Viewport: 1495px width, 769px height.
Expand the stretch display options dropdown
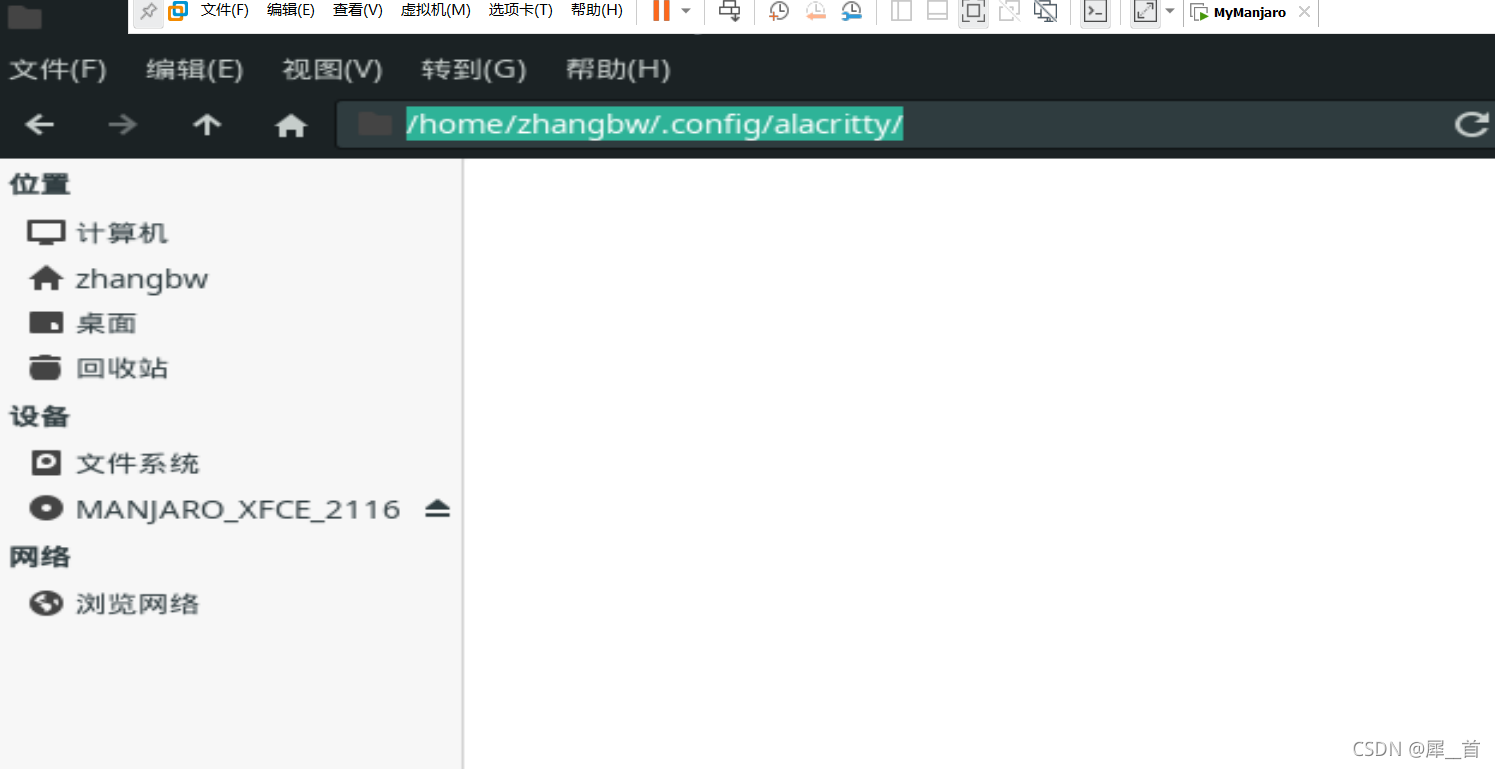click(x=1169, y=11)
